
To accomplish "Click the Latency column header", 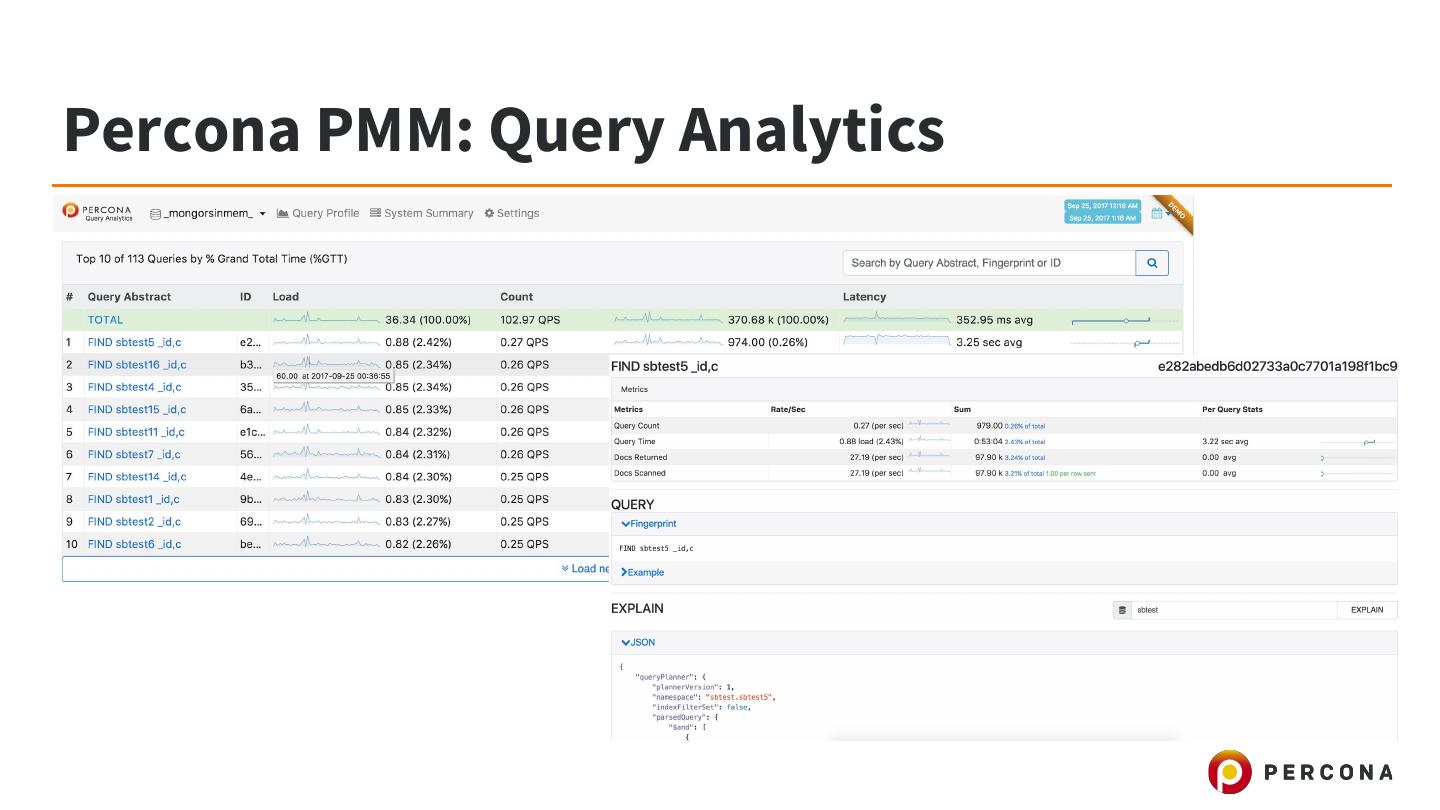I will click(x=865, y=297).
